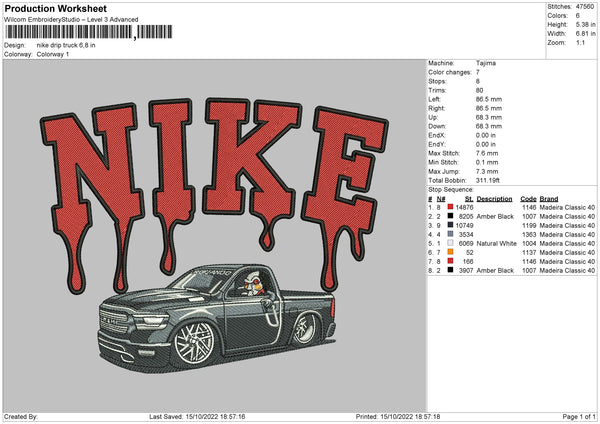Select the Total Bobbin value 311.19ft

[x=488, y=180]
